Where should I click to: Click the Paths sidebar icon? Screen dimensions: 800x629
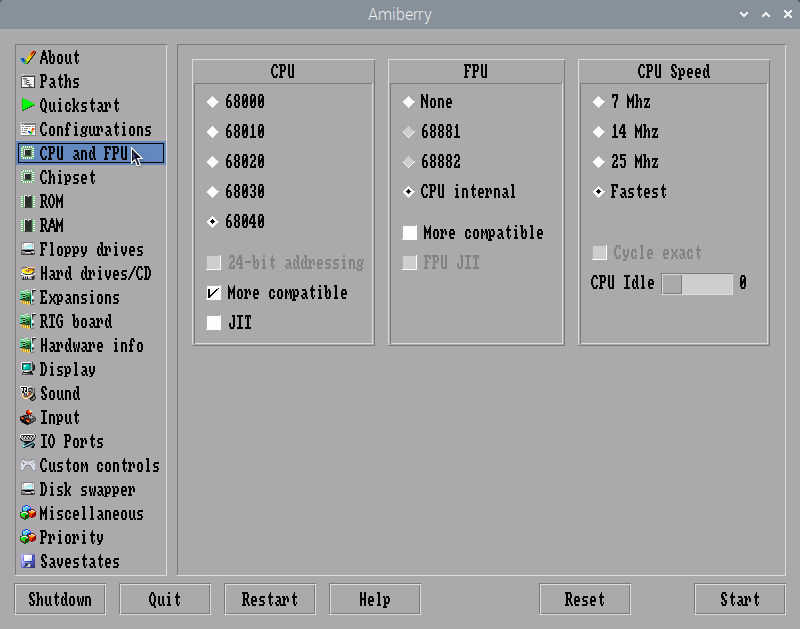(x=28, y=81)
